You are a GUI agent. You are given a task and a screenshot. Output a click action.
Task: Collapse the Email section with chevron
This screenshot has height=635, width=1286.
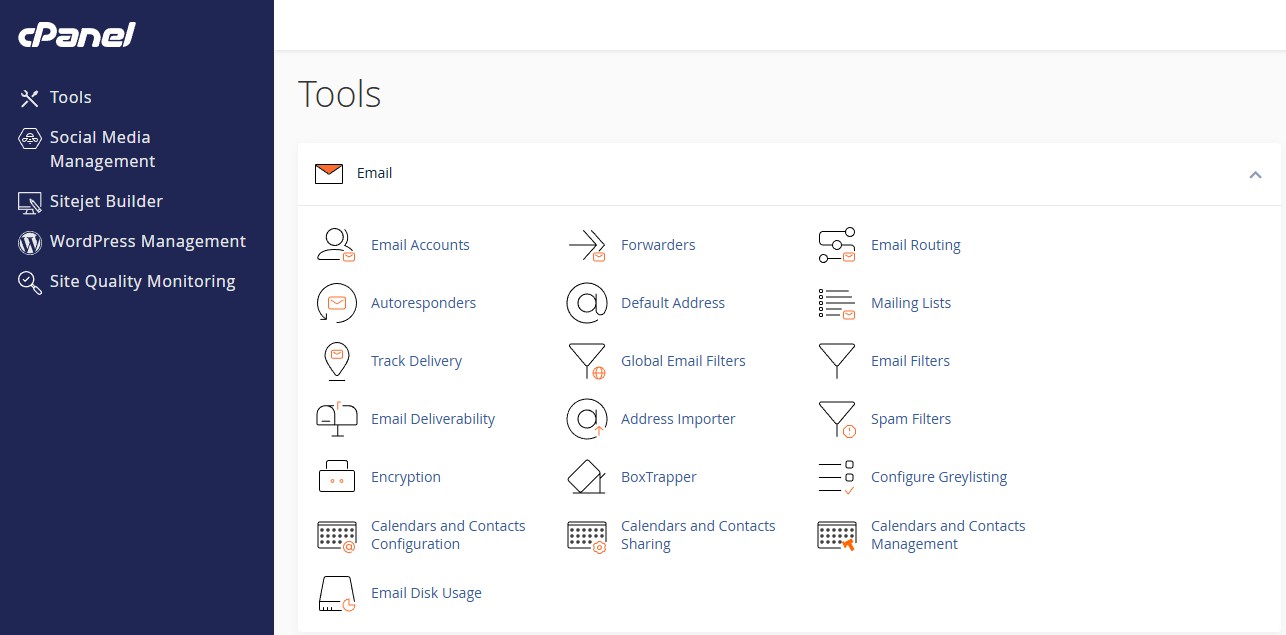(1255, 175)
